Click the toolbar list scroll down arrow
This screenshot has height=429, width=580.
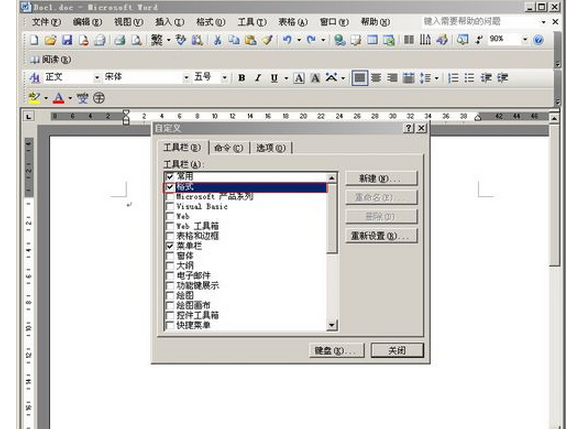[x=332, y=325]
